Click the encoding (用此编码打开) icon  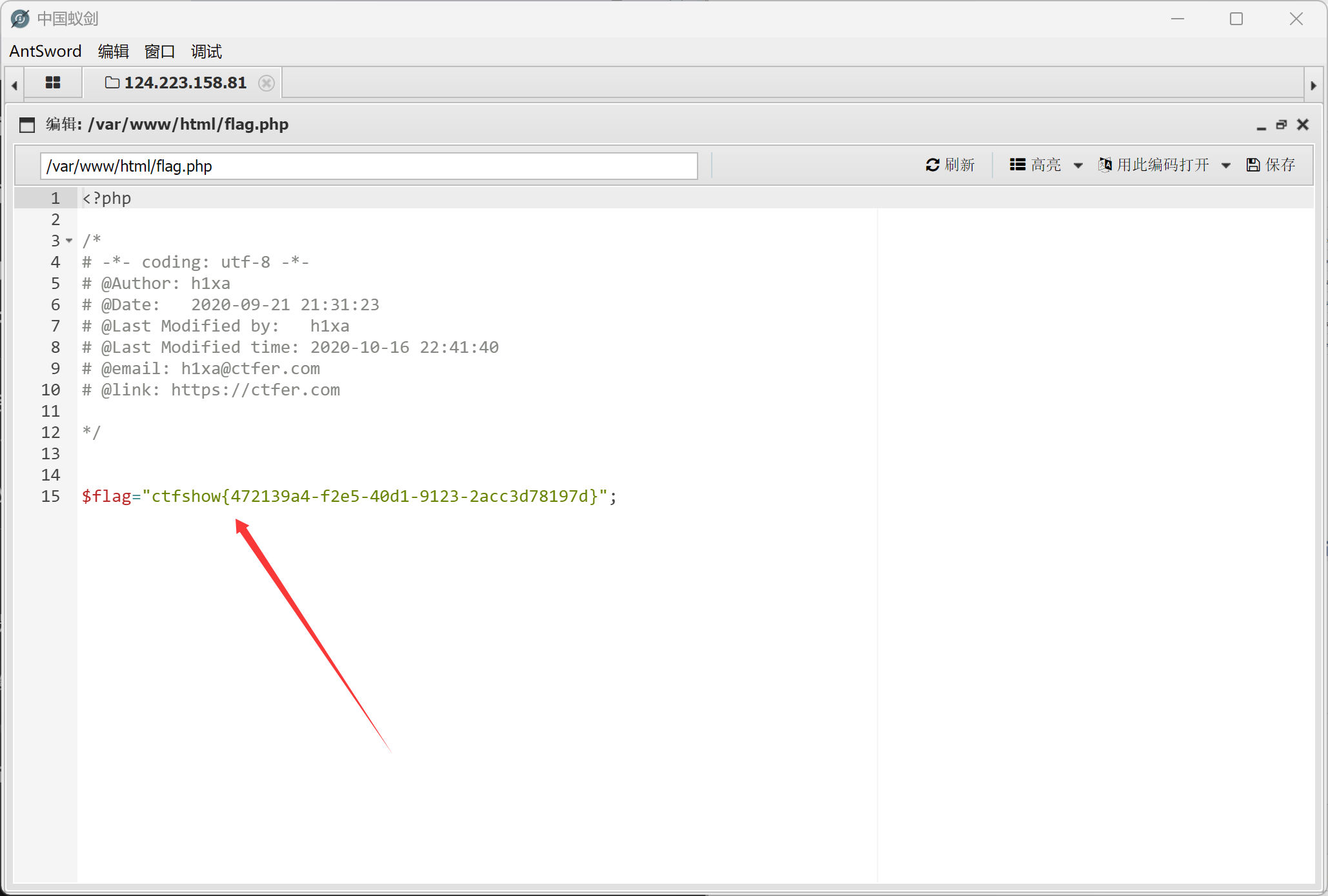[x=1105, y=165]
